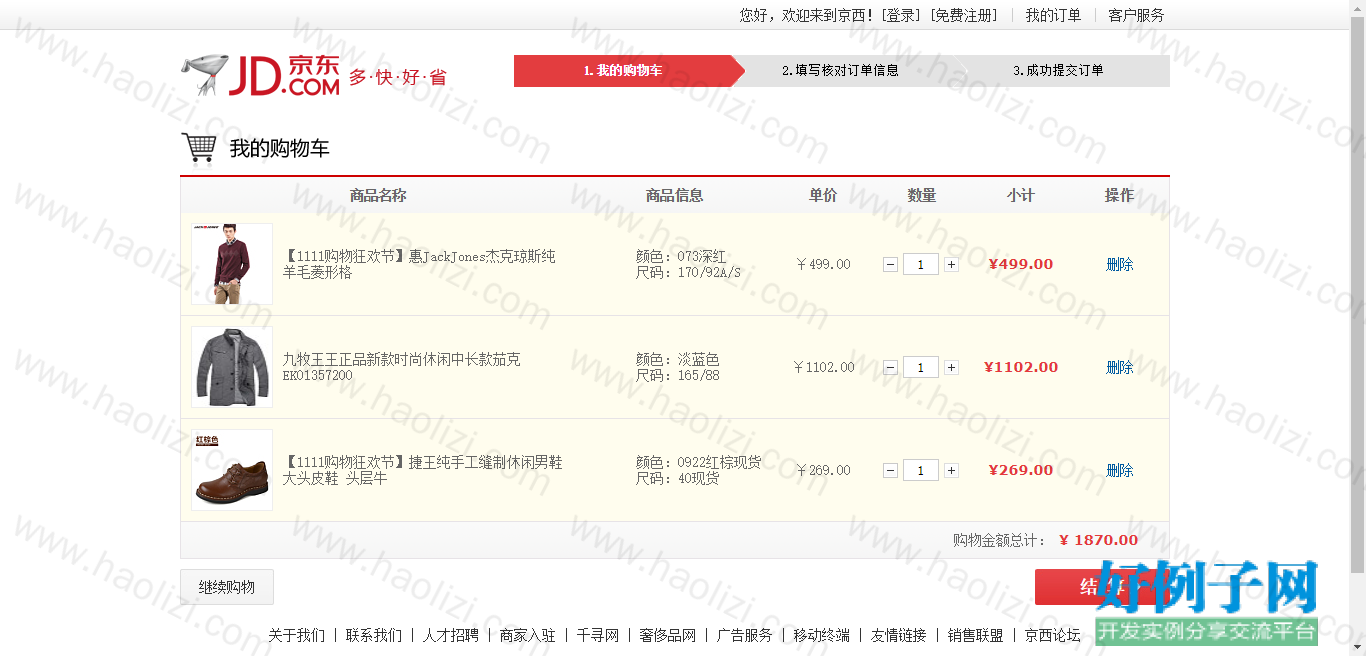Click 颜色:073深红 product info text

(681, 257)
